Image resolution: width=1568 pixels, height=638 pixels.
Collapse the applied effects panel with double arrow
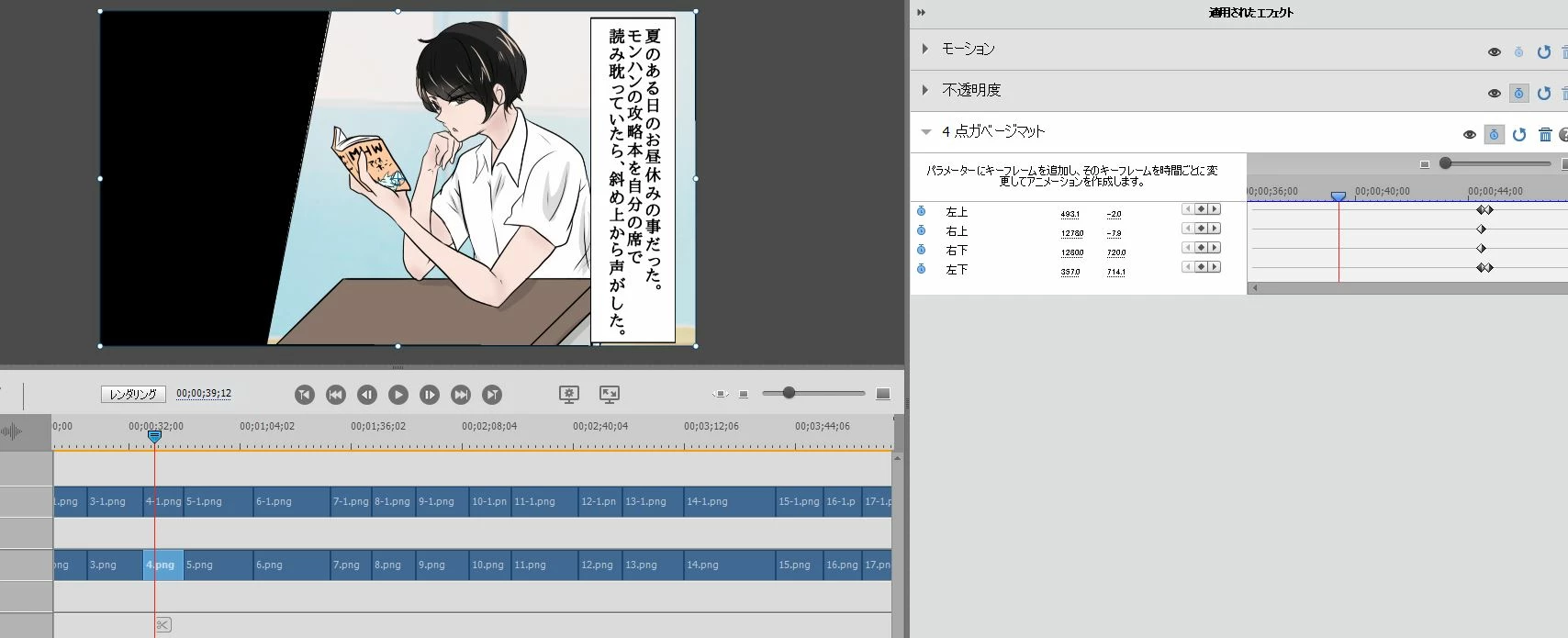click(922, 13)
